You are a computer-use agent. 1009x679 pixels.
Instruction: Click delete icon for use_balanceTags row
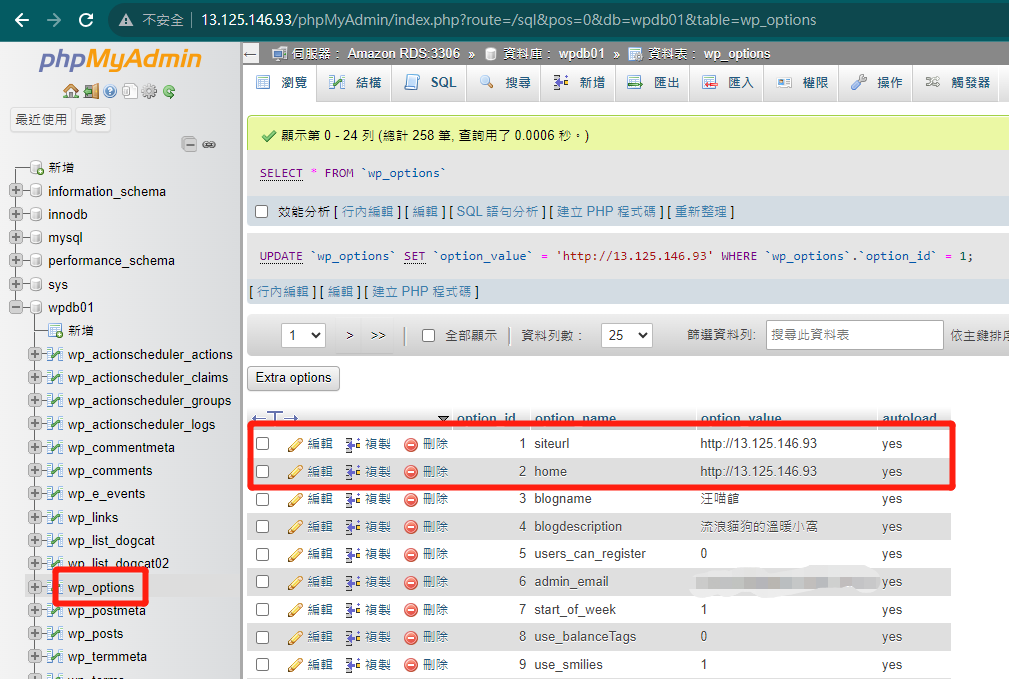411,637
